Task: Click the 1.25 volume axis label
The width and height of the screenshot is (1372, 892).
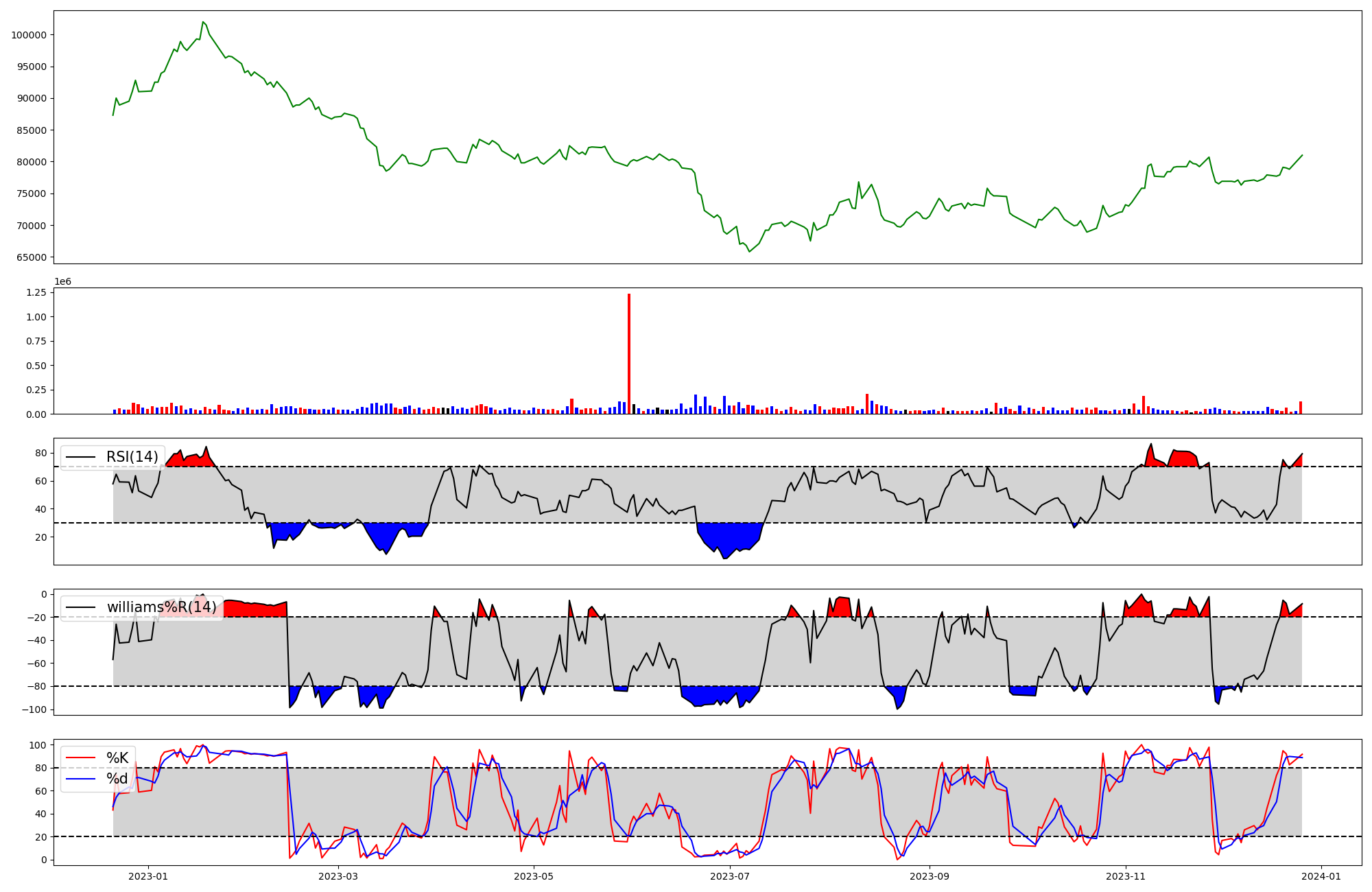Action: [36, 292]
